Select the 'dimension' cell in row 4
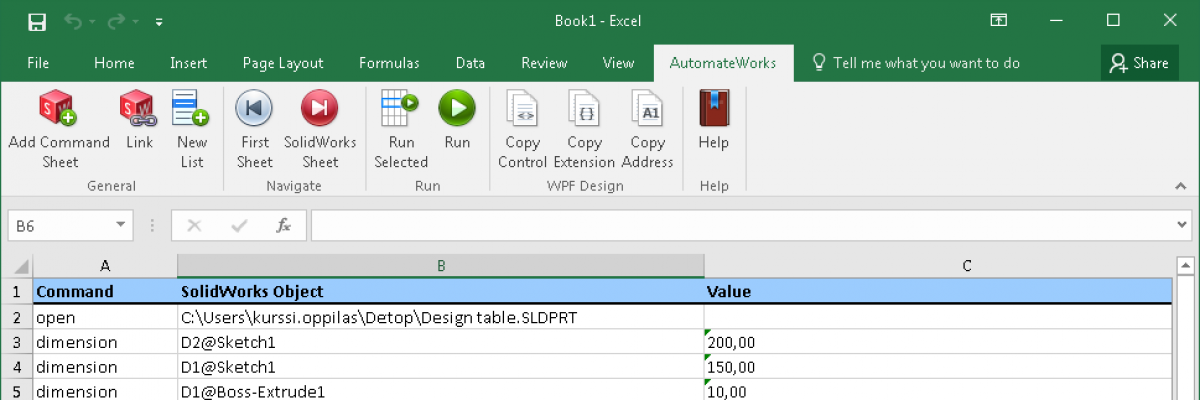The image size is (1200, 400). [x=105, y=367]
